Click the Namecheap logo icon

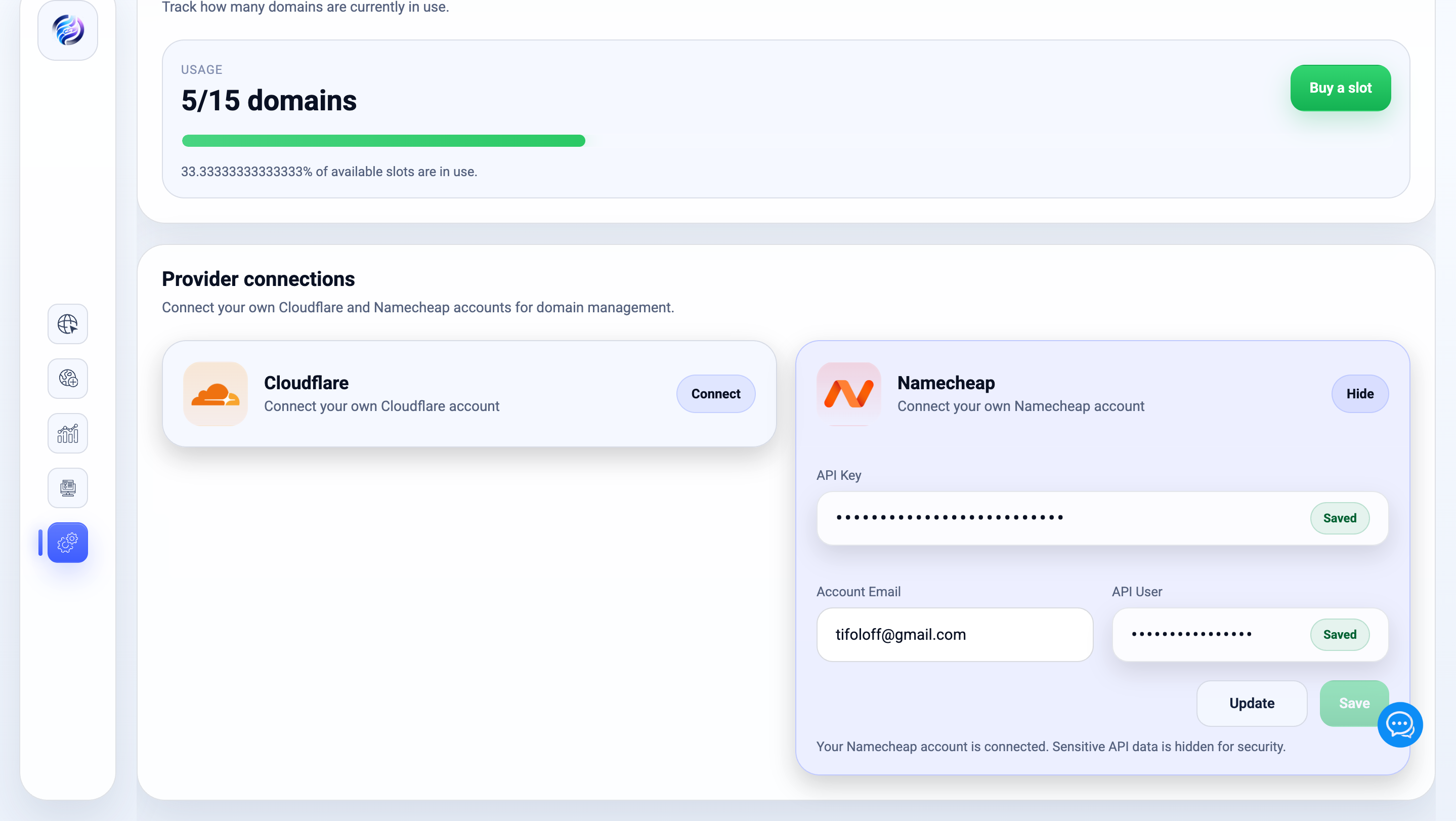848,394
